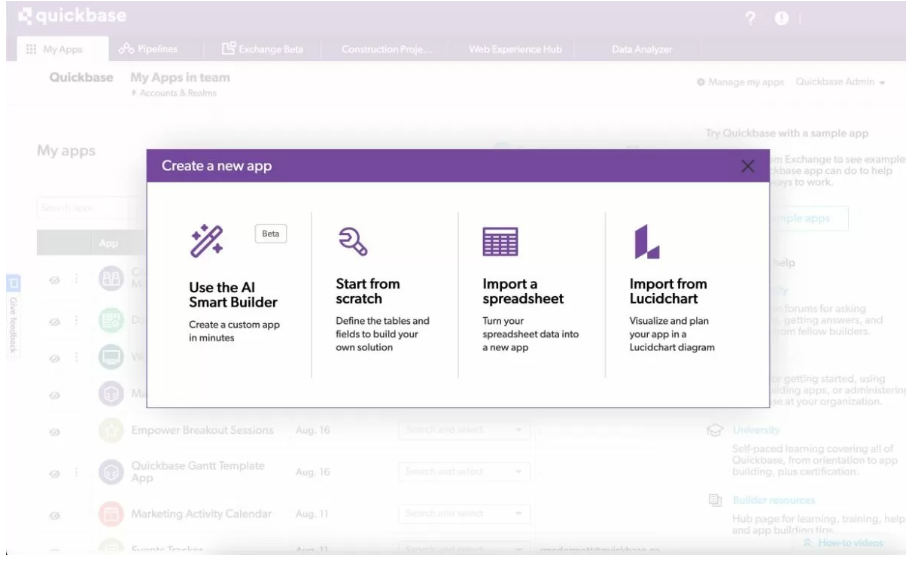Switch to My Apps tab
The width and height of the screenshot is (906, 564).
(62, 49)
